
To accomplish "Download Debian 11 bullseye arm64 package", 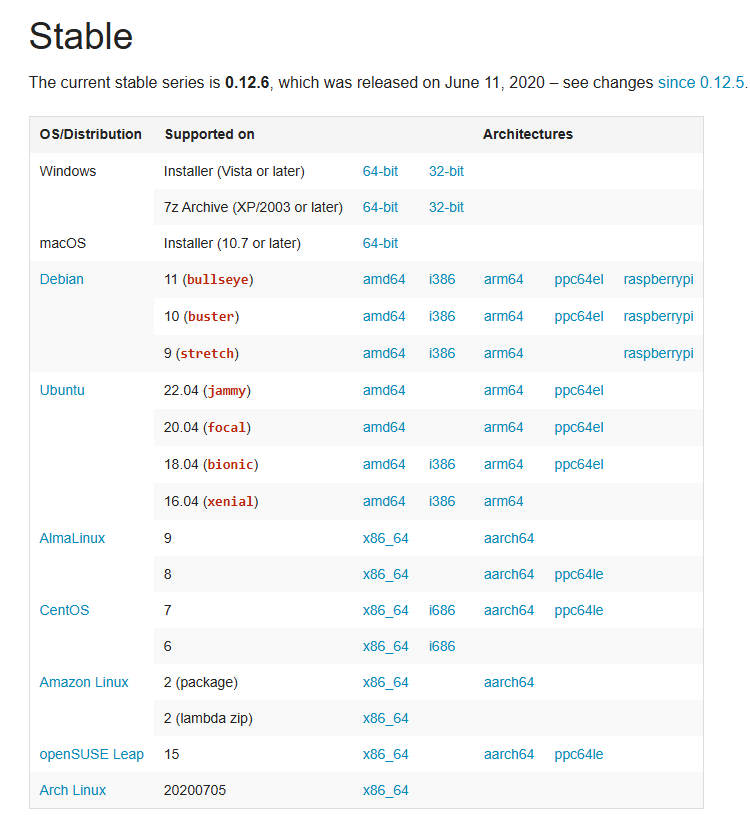I will [503, 280].
